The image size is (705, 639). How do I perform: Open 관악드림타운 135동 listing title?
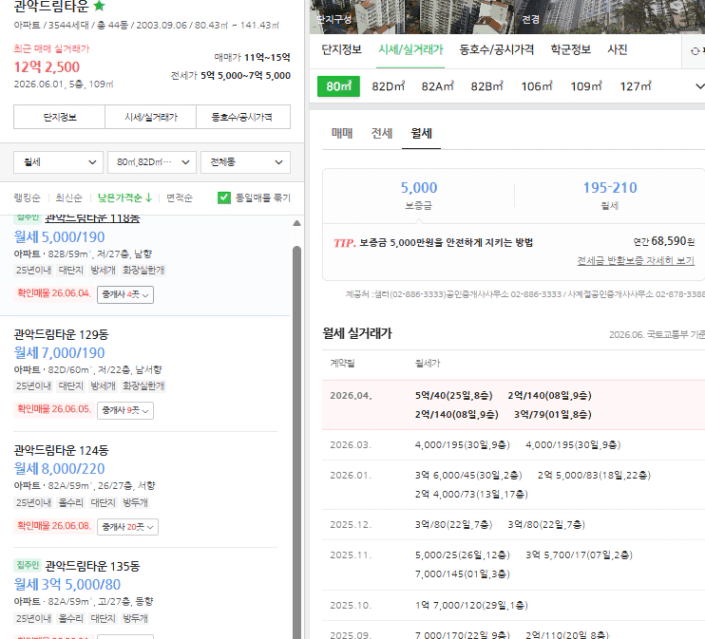[92, 566]
